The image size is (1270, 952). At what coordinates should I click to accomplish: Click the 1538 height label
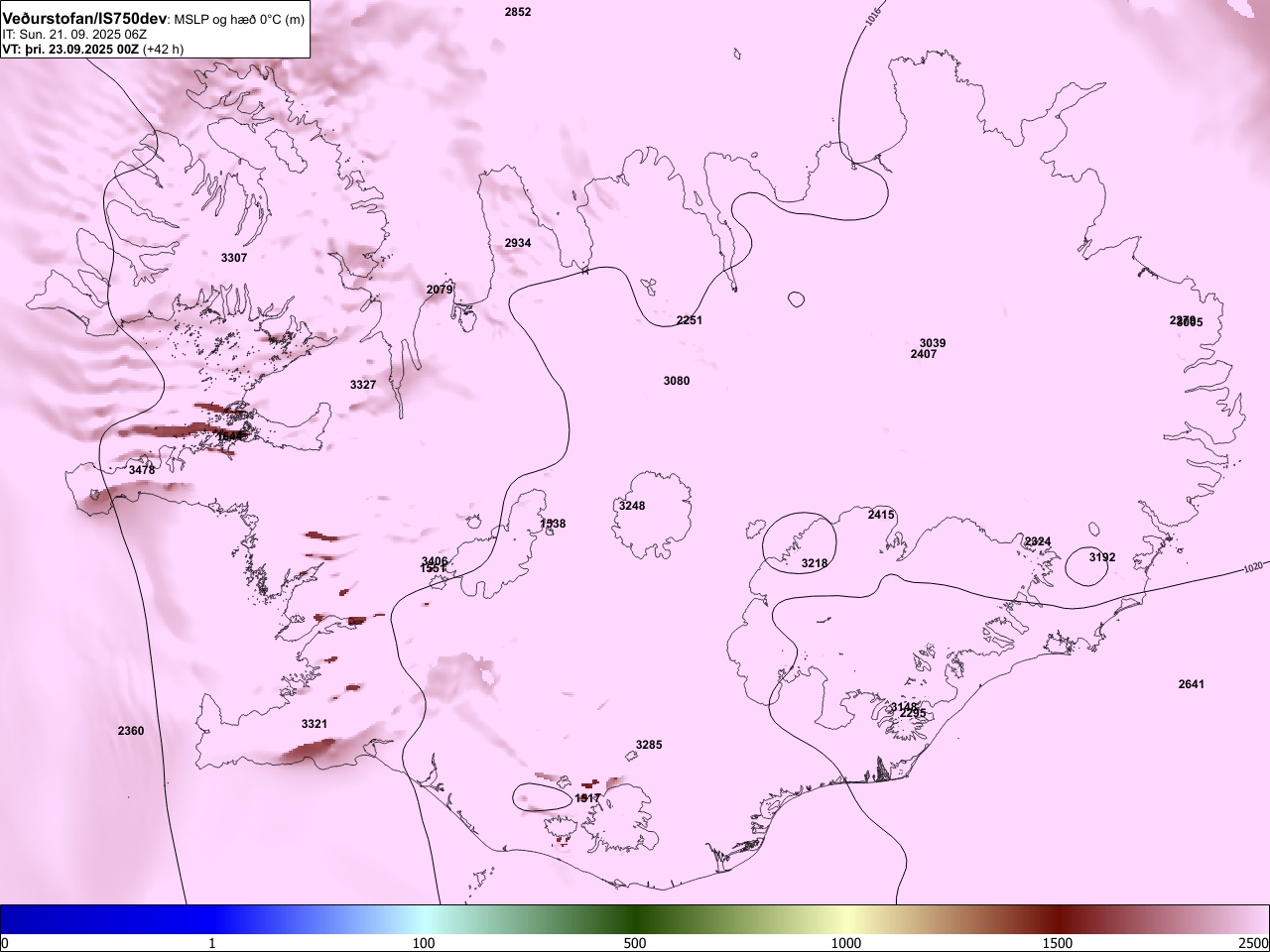point(553,524)
